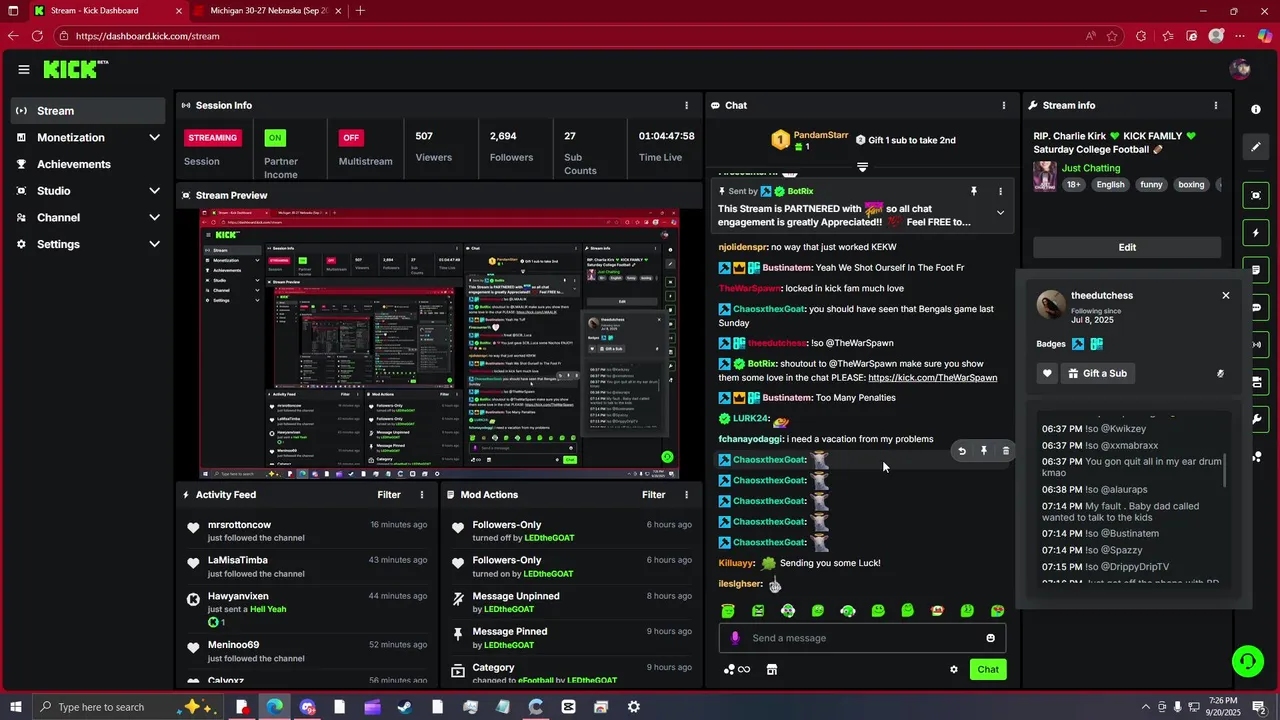Click taskbar search box
Viewport: 1280px width, 720px height.
[128, 707]
